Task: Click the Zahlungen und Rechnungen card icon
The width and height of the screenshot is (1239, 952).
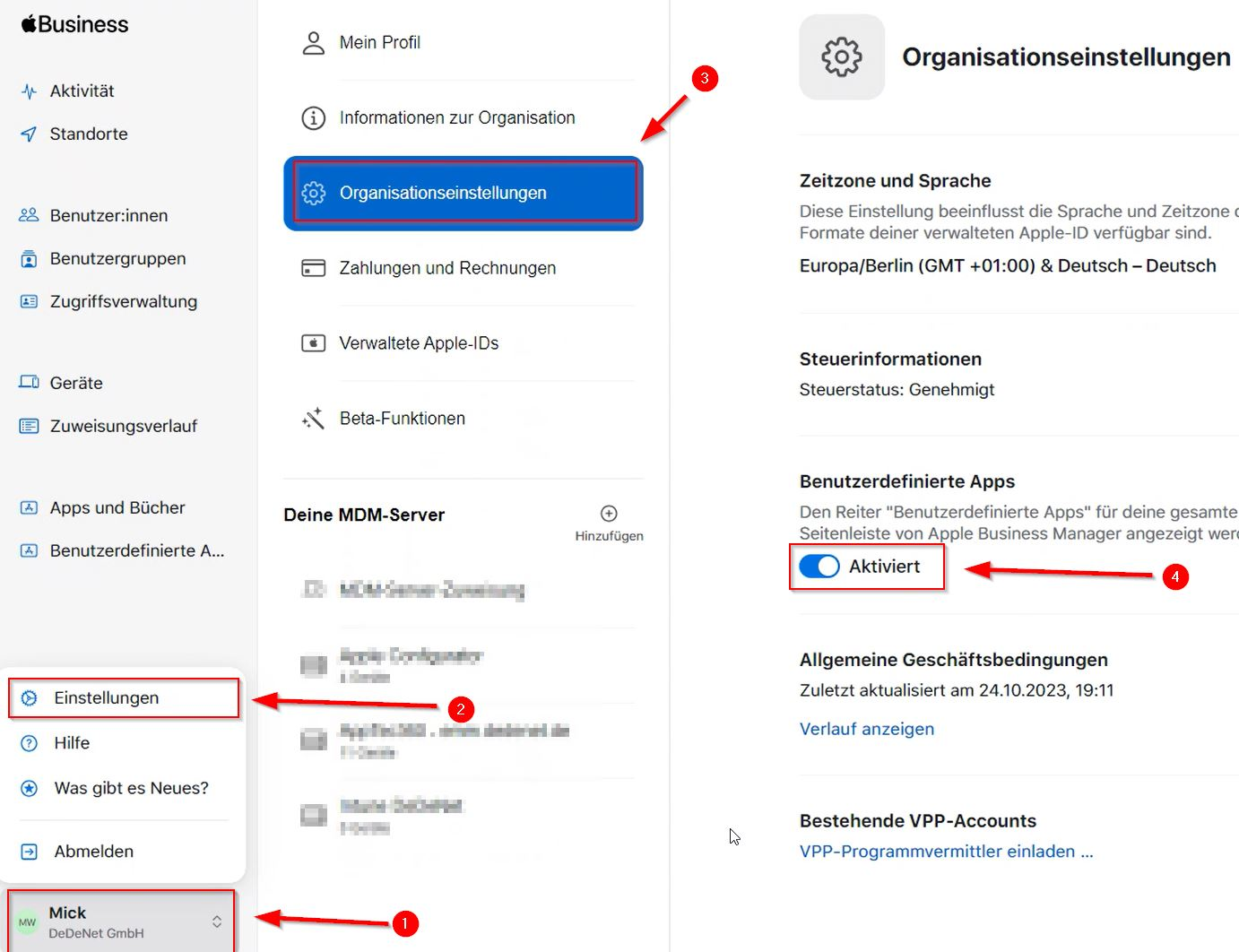Action: pos(313,268)
